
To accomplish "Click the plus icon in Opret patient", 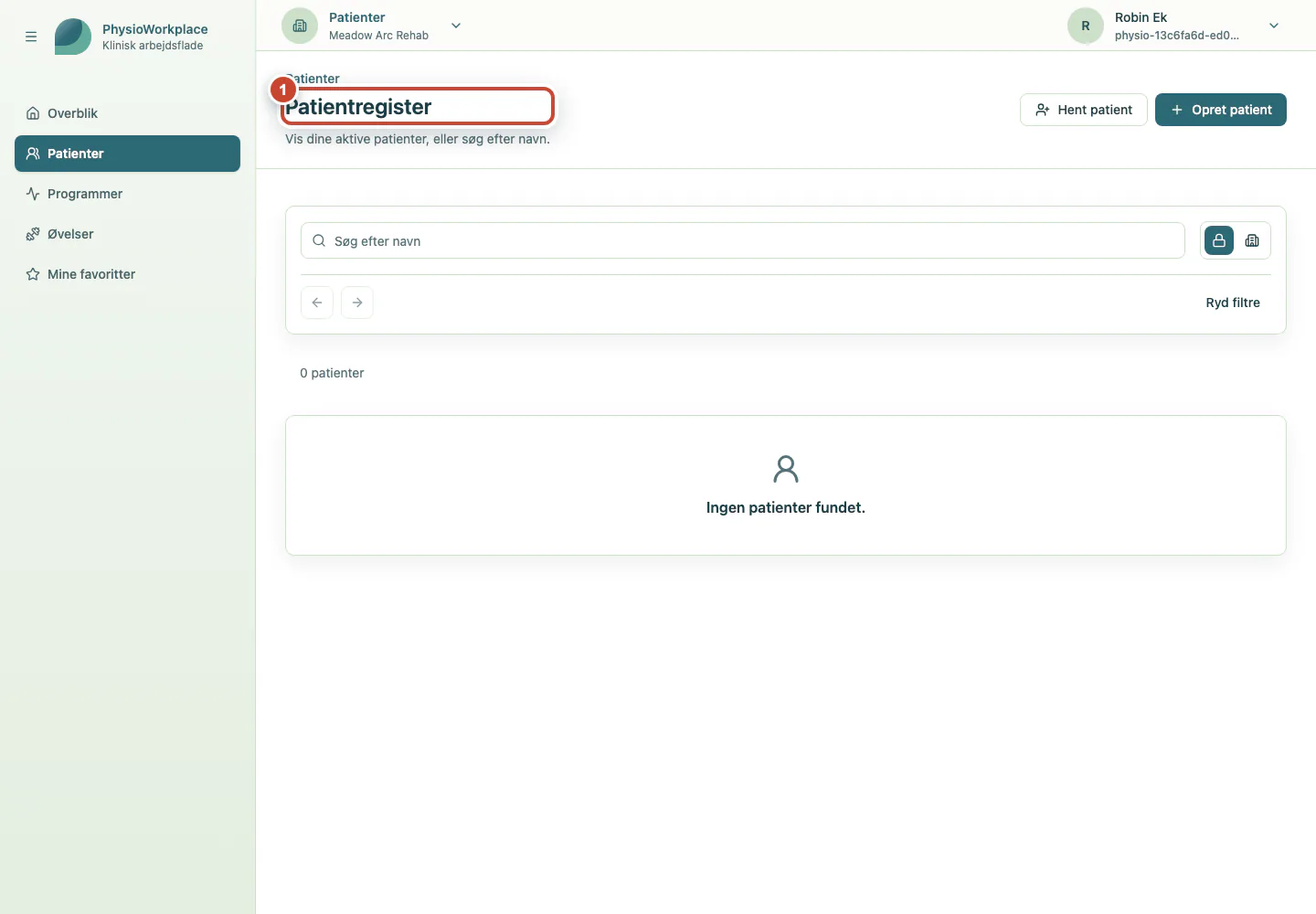I will pos(1177,110).
